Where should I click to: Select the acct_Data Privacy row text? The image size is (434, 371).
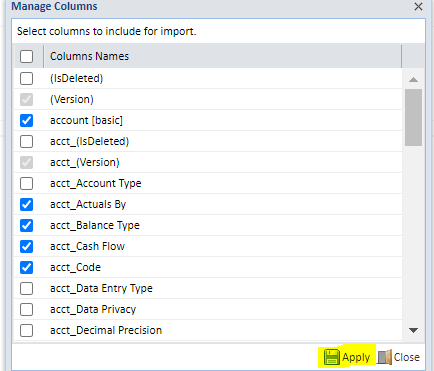pyautogui.click(x=93, y=309)
